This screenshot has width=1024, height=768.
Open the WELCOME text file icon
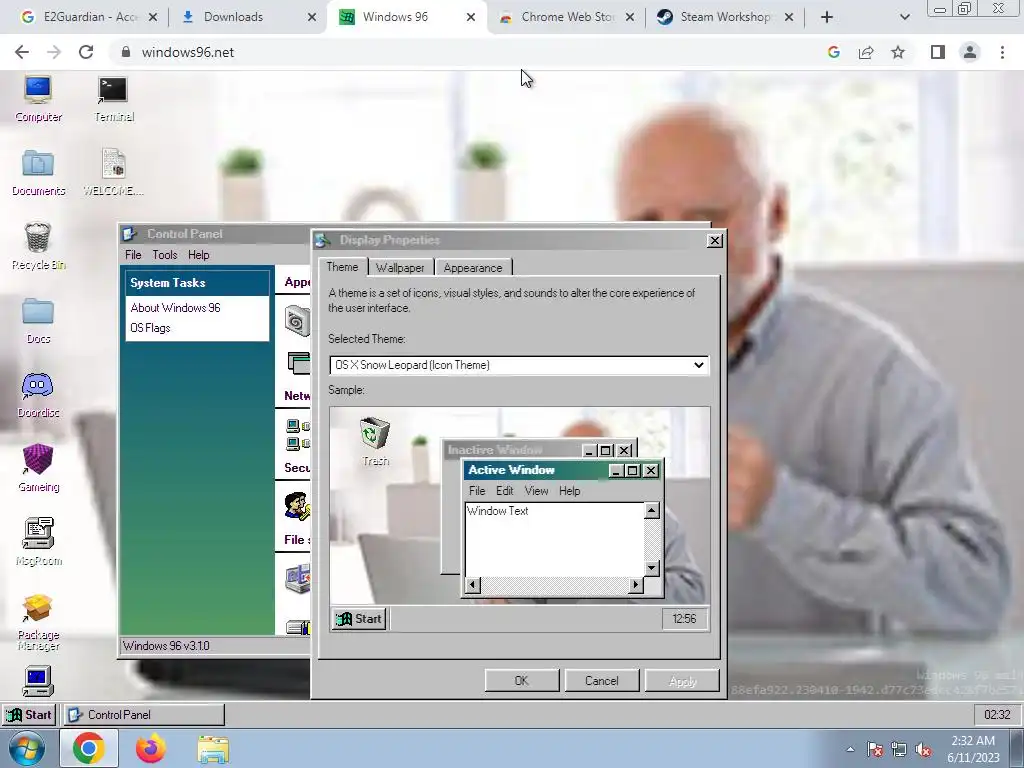pyautogui.click(x=114, y=172)
